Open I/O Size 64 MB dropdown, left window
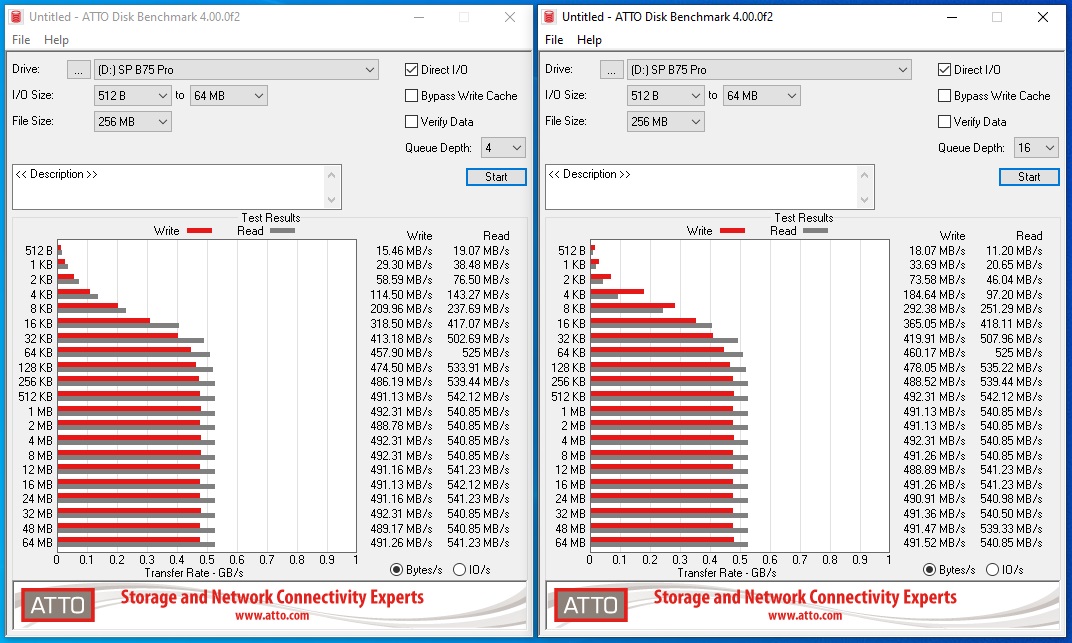The height and width of the screenshot is (643, 1072). (x=228, y=96)
